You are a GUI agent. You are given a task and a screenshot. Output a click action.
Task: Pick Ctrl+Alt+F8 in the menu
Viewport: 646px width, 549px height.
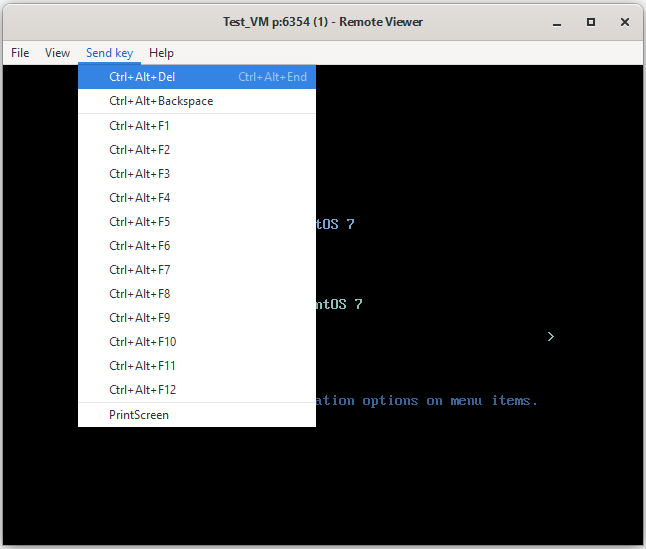[197, 294]
